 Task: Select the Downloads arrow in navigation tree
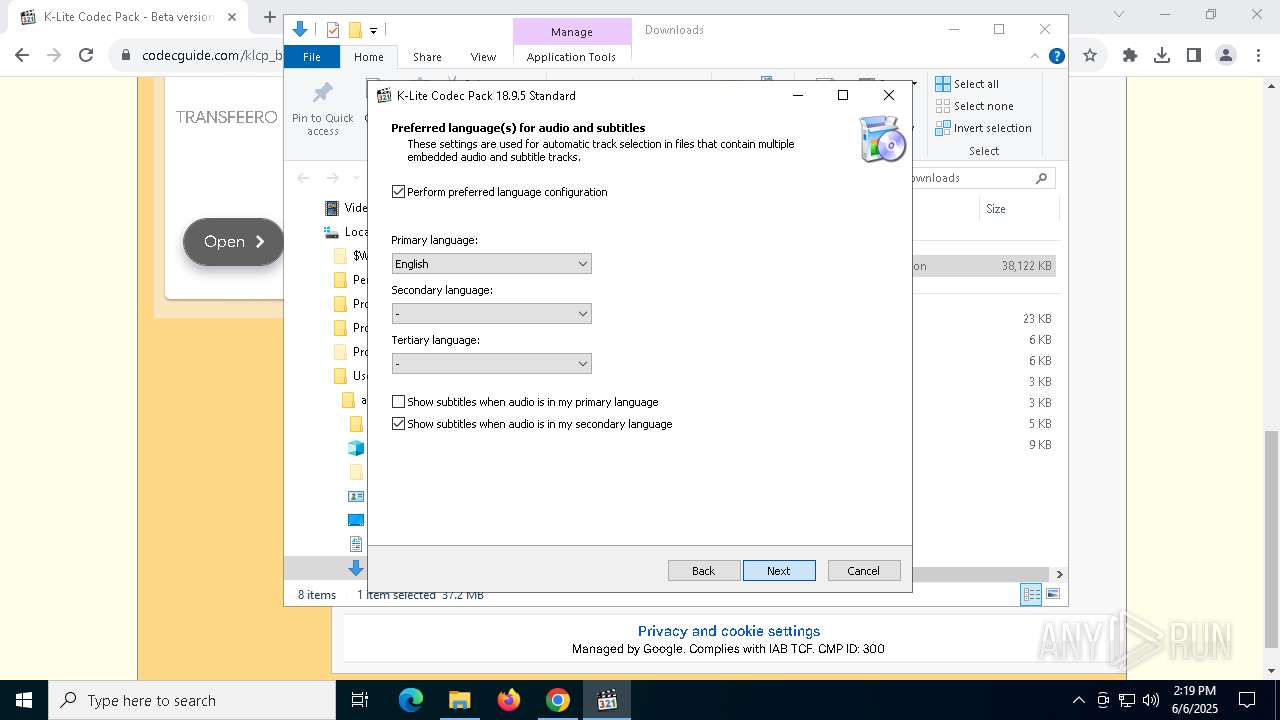pos(356,568)
